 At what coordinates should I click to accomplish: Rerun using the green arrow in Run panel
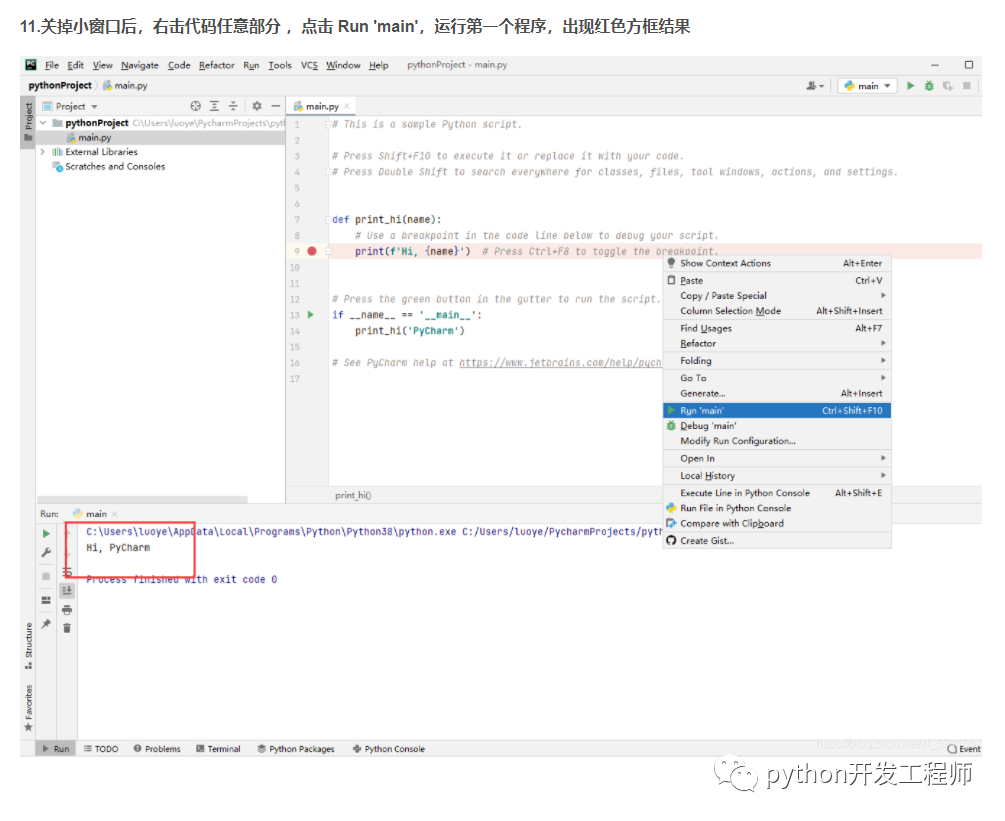(46, 534)
